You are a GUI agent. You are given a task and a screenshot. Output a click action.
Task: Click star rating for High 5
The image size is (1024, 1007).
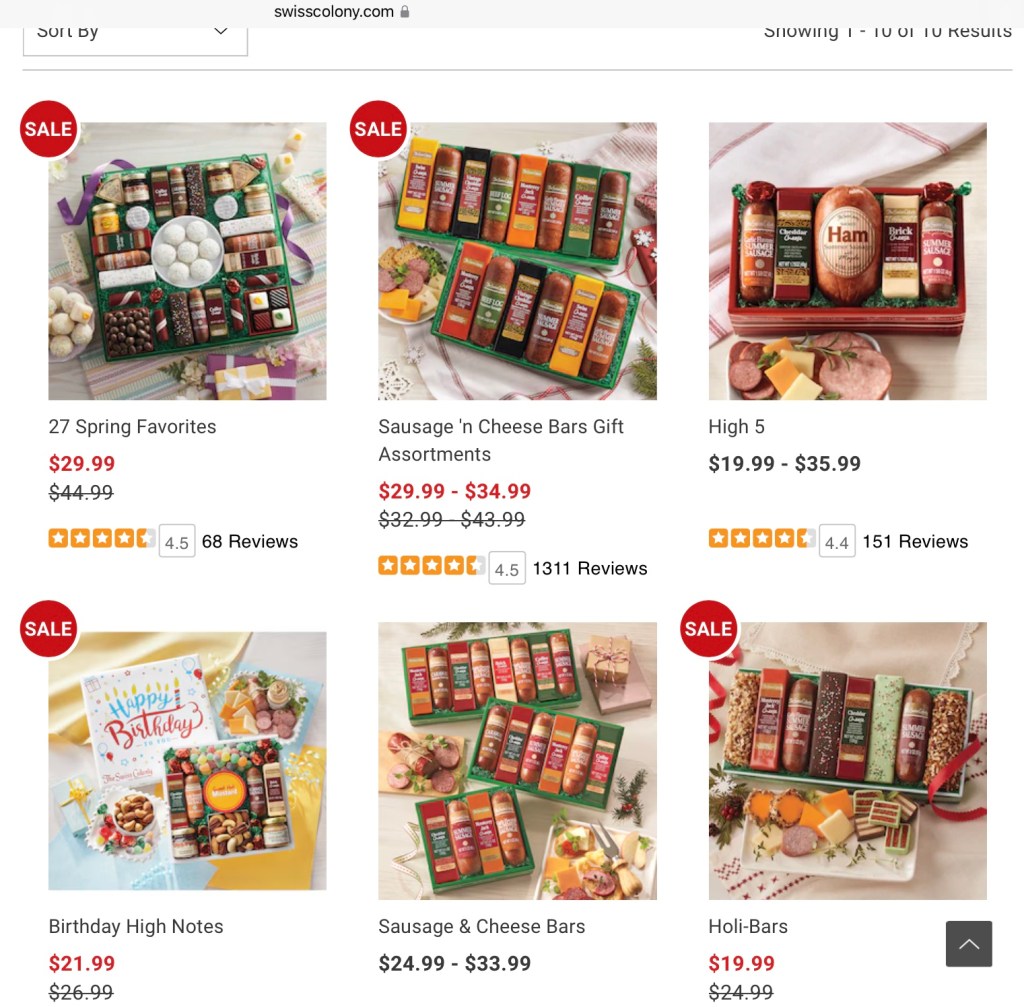point(762,538)
